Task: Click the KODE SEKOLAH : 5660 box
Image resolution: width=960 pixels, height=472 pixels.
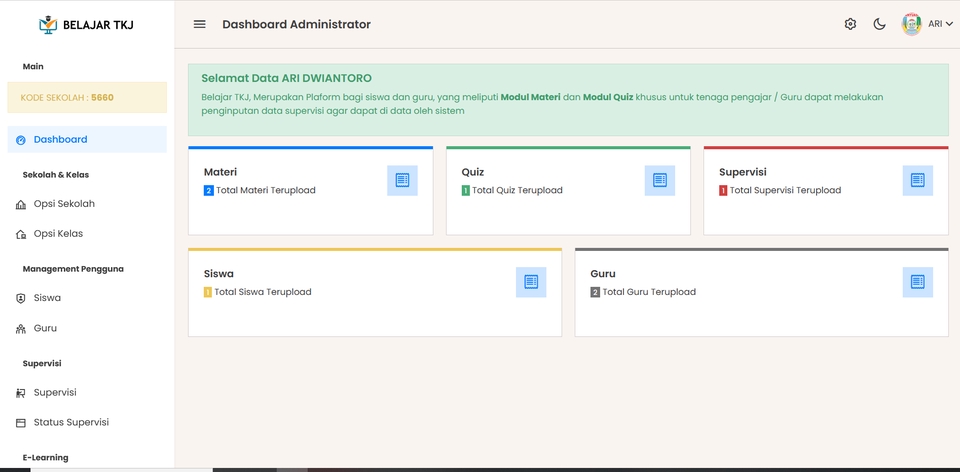Action: (x=87, y=97)
